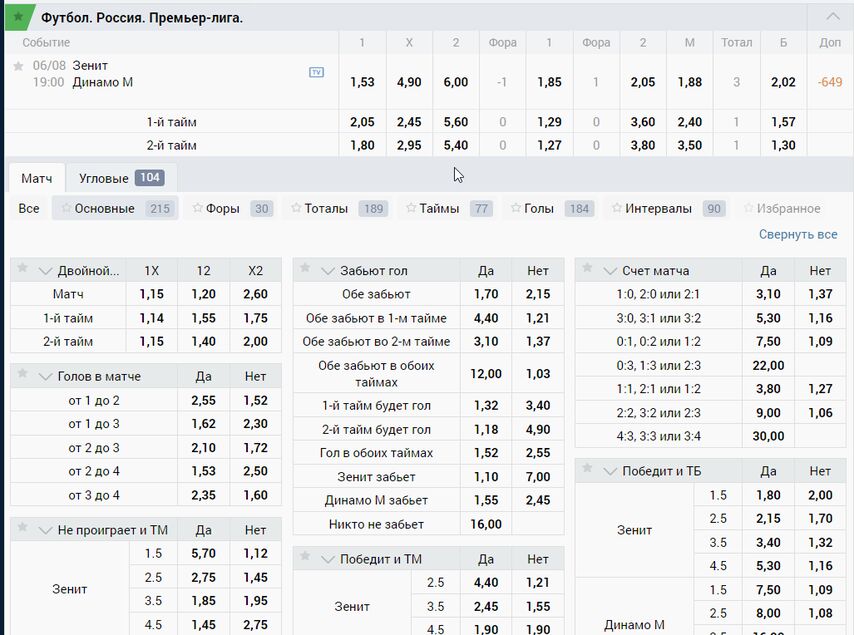The image size is (854, 635).
Task: Click the Футбол. Россия. Премьер-лига. header title
Action: 142,18
